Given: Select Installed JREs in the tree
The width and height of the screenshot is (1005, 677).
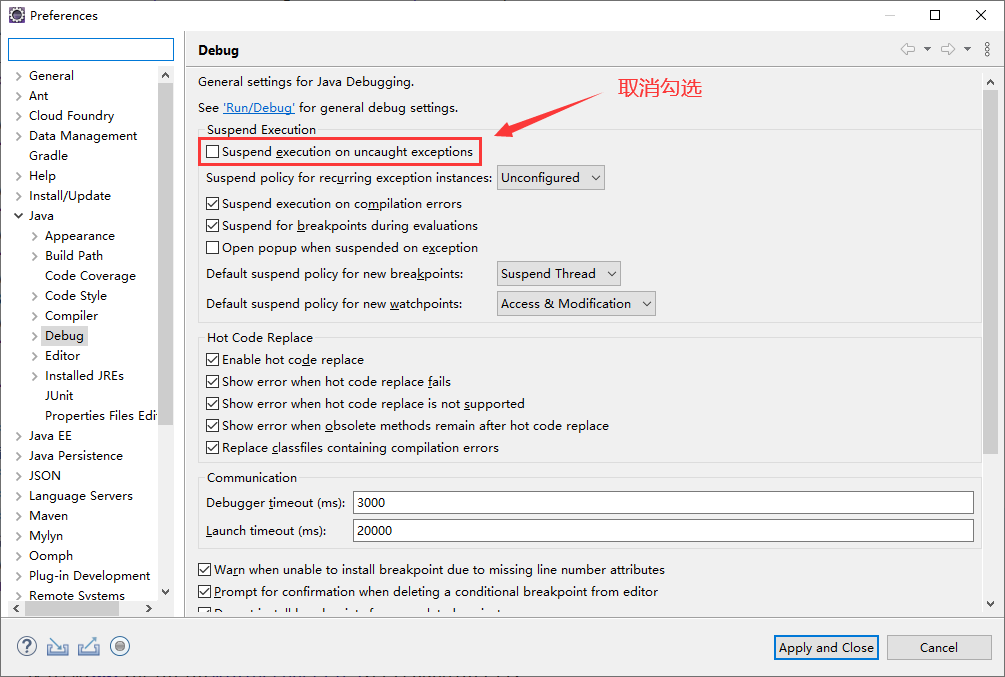Looking at the screenshot, I should [x=84, y=376].
